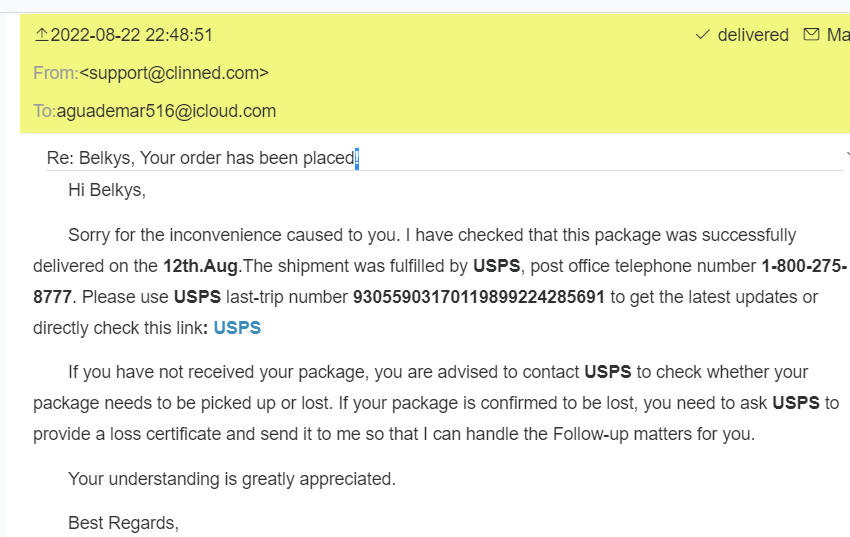This screenshot has width=850, height=537.
Task: Click the sender address support@clinned.com
Action: 174,73
